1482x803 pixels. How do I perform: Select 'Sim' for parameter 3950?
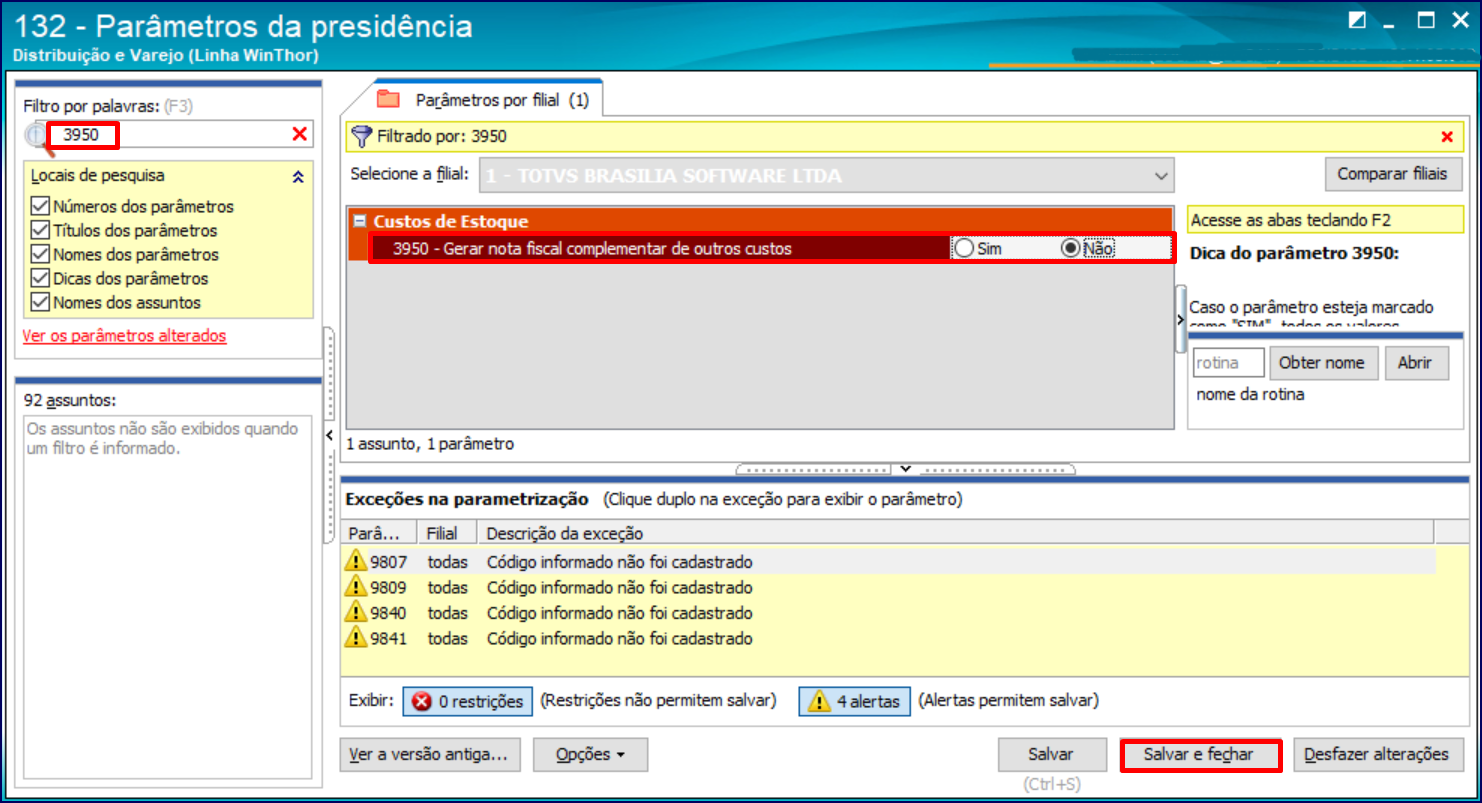tap(964, 248)
